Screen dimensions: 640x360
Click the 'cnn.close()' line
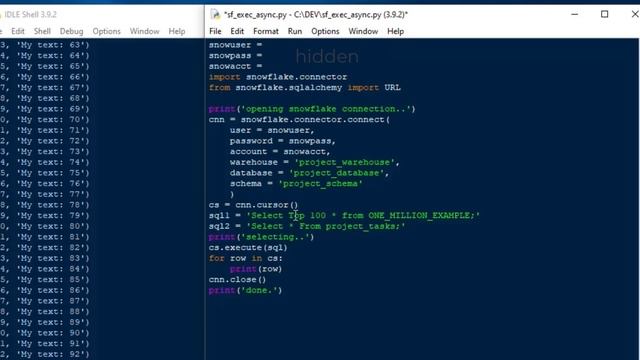click(238, 280)
